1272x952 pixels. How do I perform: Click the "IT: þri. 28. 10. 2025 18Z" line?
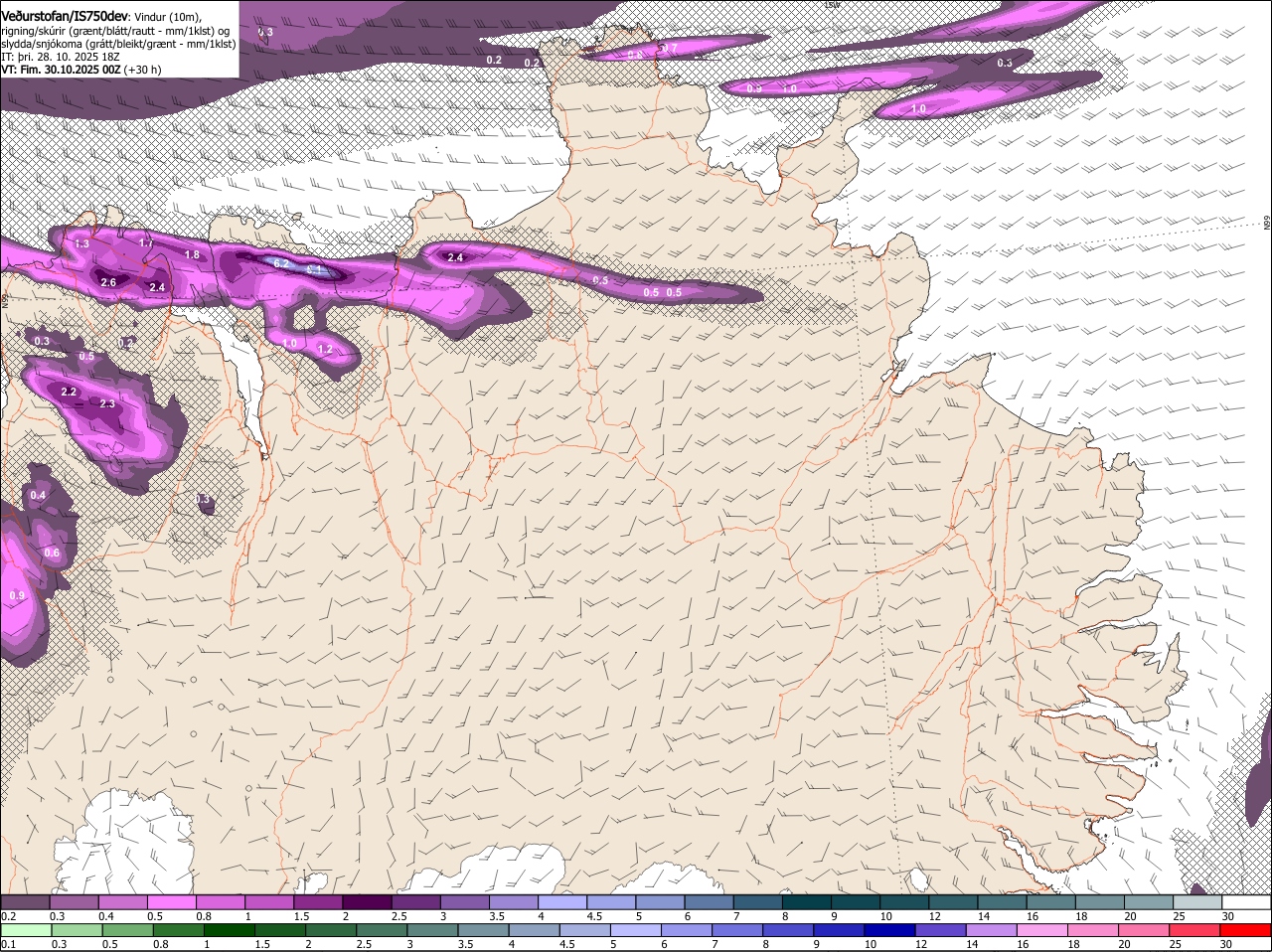(x=61, y=57)
